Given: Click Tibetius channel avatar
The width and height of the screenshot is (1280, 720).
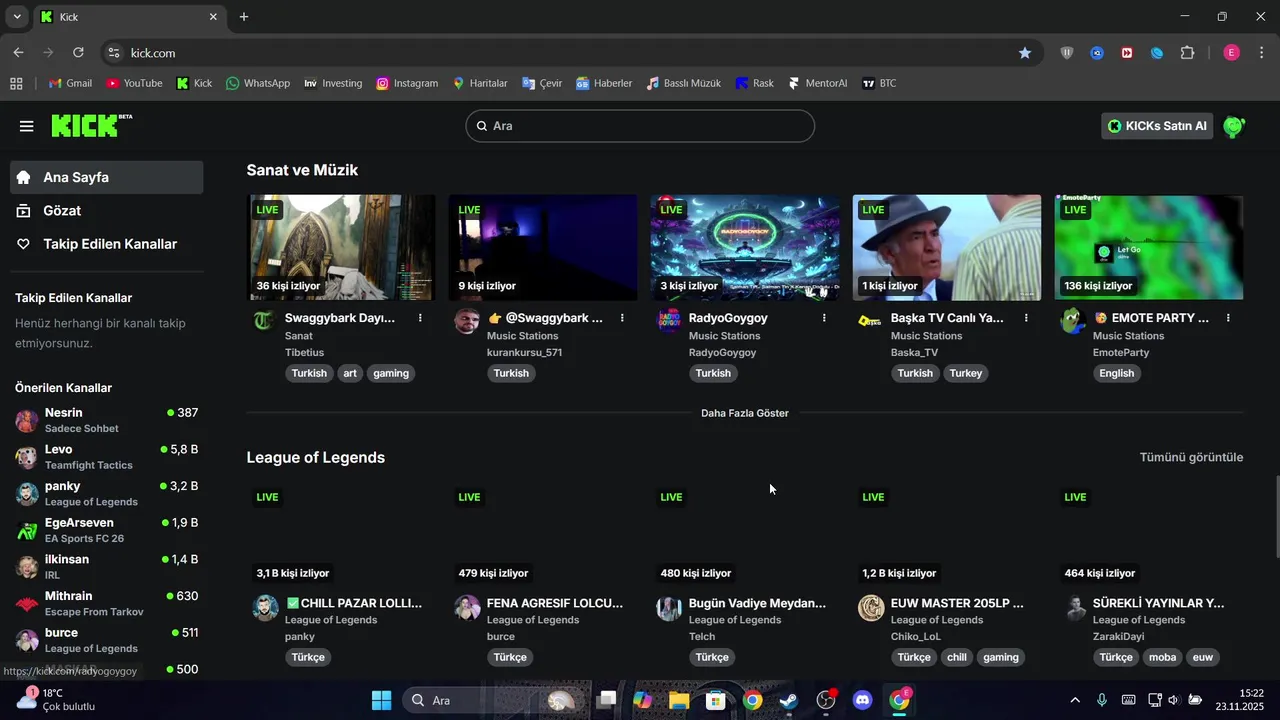Looking at the screenshot, I should click(265, 321).
